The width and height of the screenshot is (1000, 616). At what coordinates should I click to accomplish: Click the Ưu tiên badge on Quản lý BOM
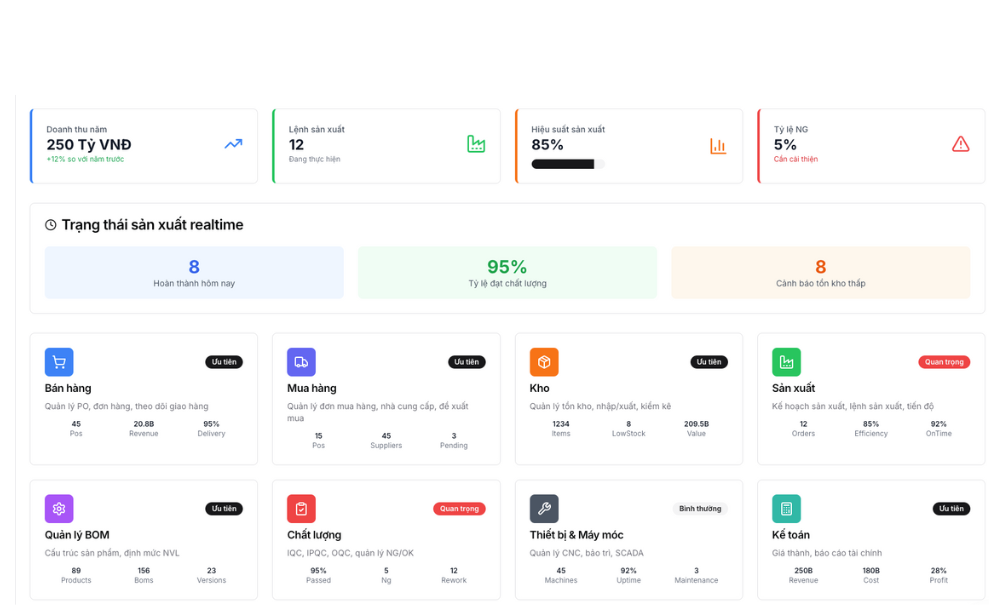pyautogui.click(x=224, y=508)
